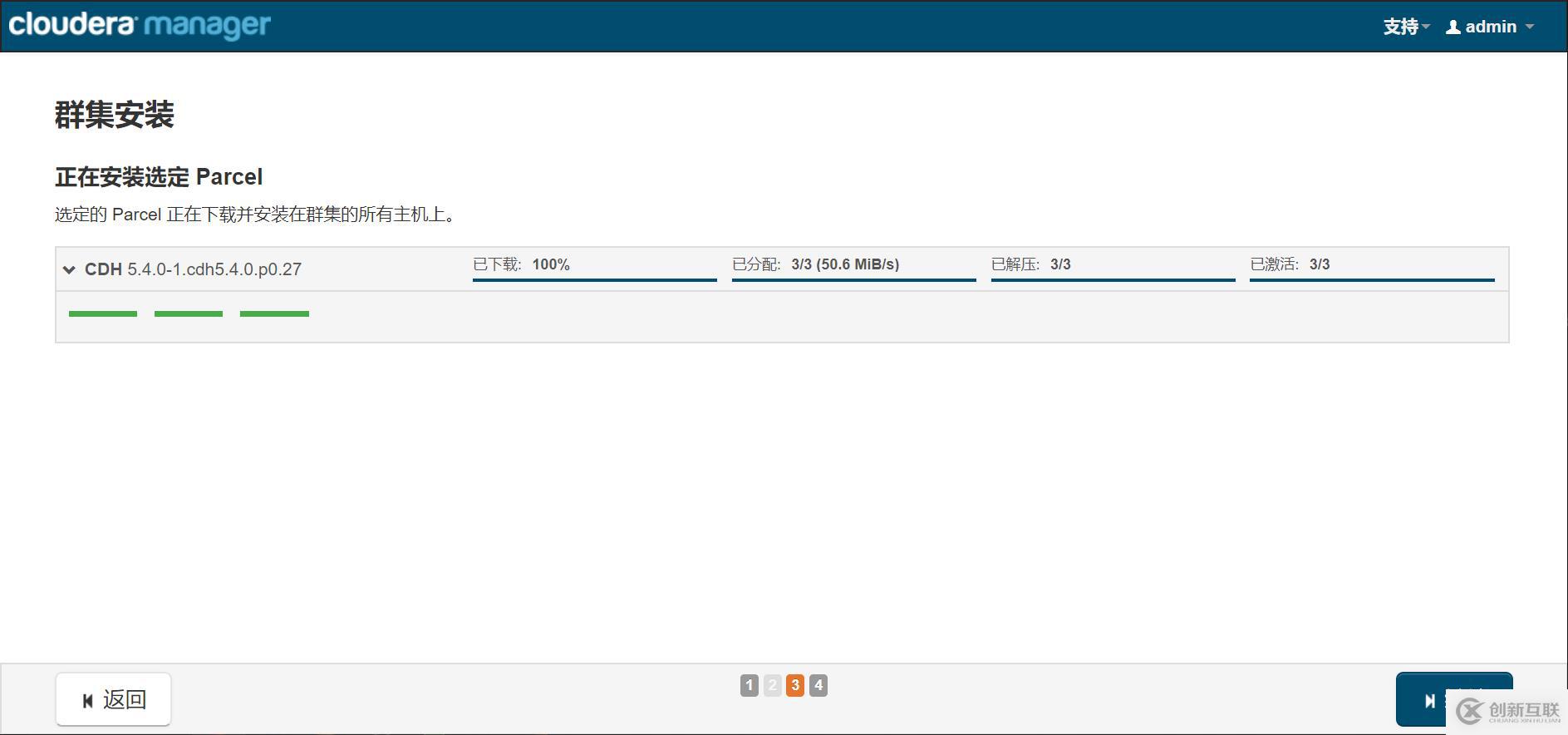Go to wizard step 2

click(773, 685)
